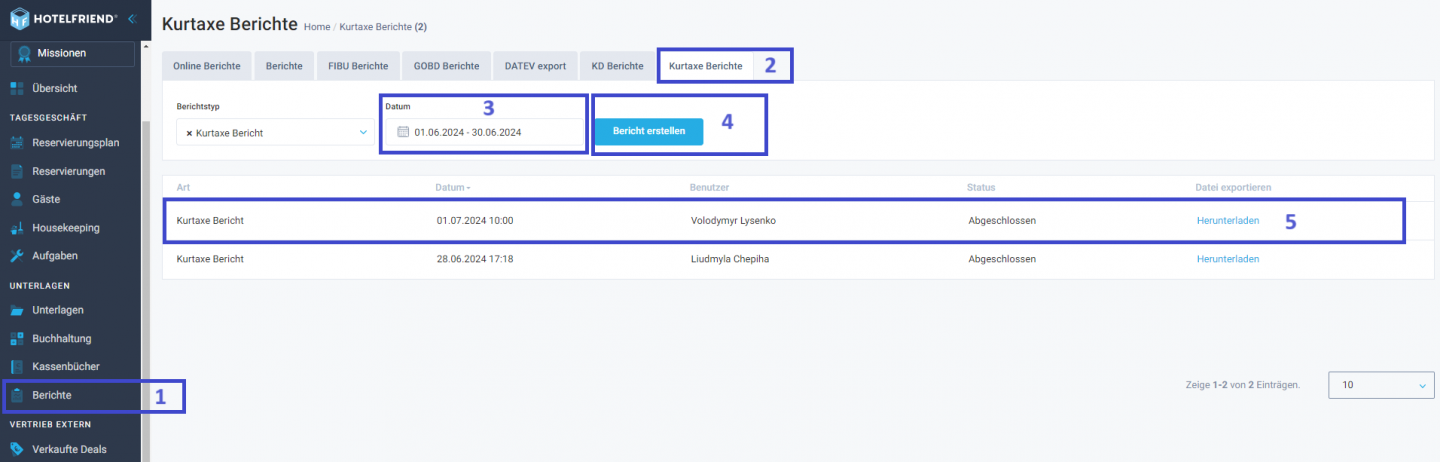Remove Kurtaxe Bericht selection via x

tap(189, 132)
